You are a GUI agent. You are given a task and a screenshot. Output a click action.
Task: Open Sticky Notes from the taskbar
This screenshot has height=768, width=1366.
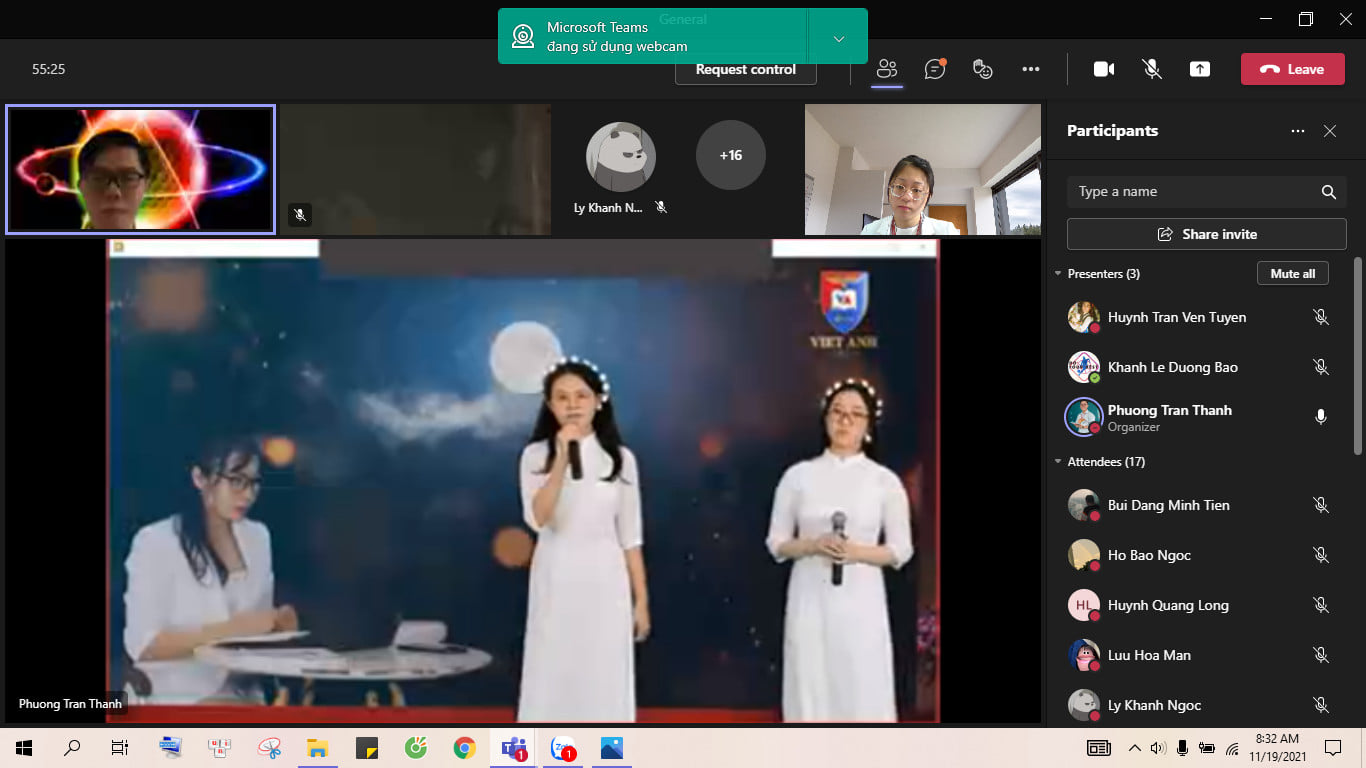[366, 747]
